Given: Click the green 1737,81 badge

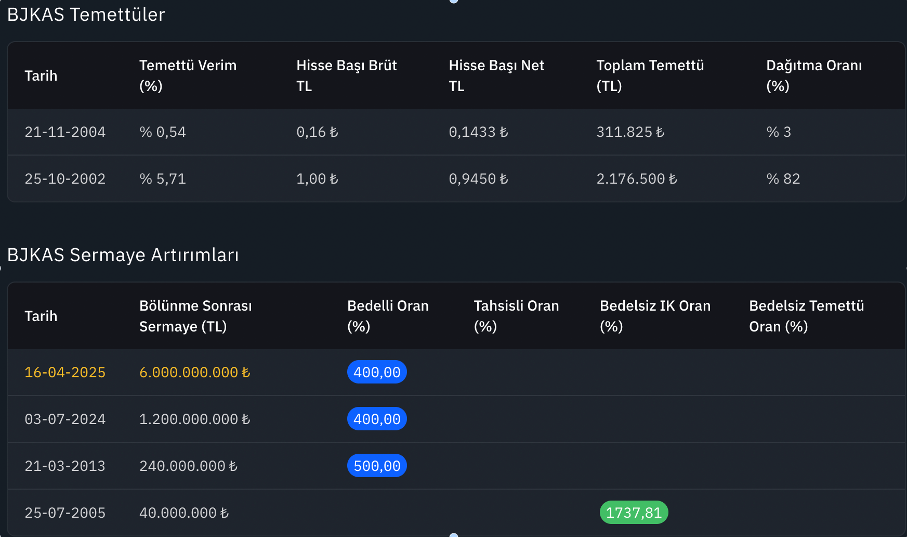Looking at the screenshot, I should click(x=634, y=513).
